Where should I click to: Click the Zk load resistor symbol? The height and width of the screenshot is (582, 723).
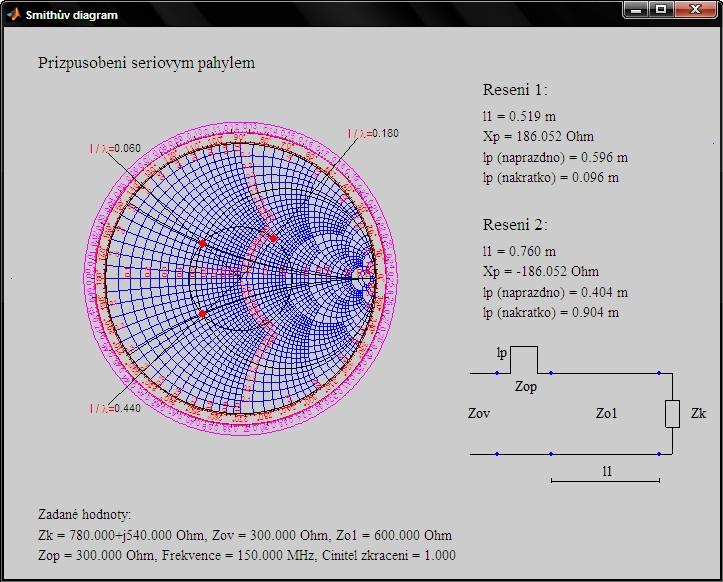tap(672, 414)
